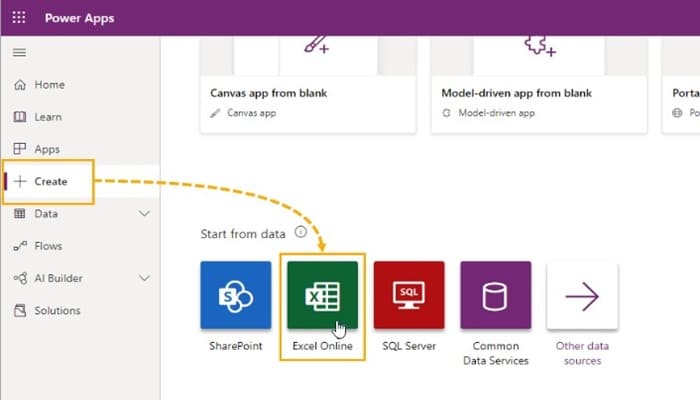700x400 pixels.
Task: Click the Create plus icon
Action: point(20,181)
